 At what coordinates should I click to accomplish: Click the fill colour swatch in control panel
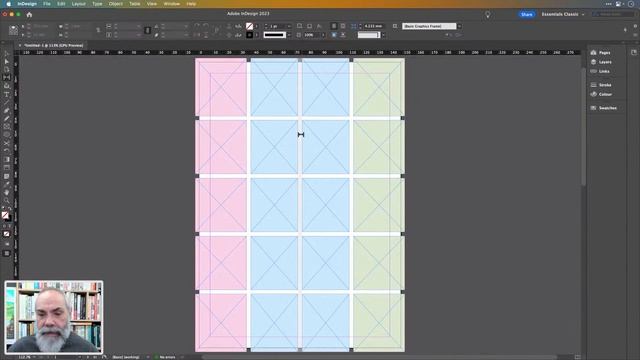pos(249,26)
